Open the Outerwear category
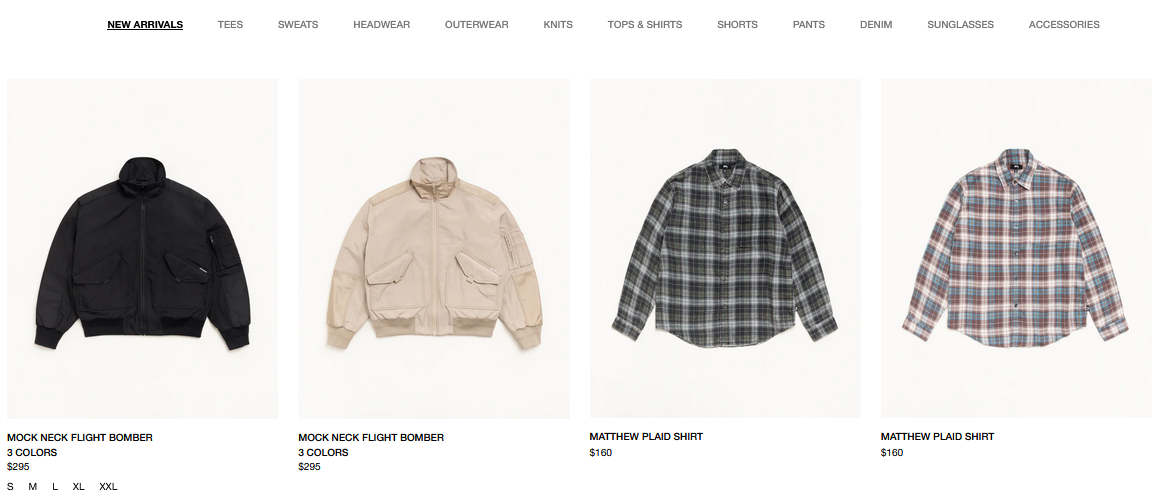The width and height of the screenshot is (1156, 494). (476, 24)
